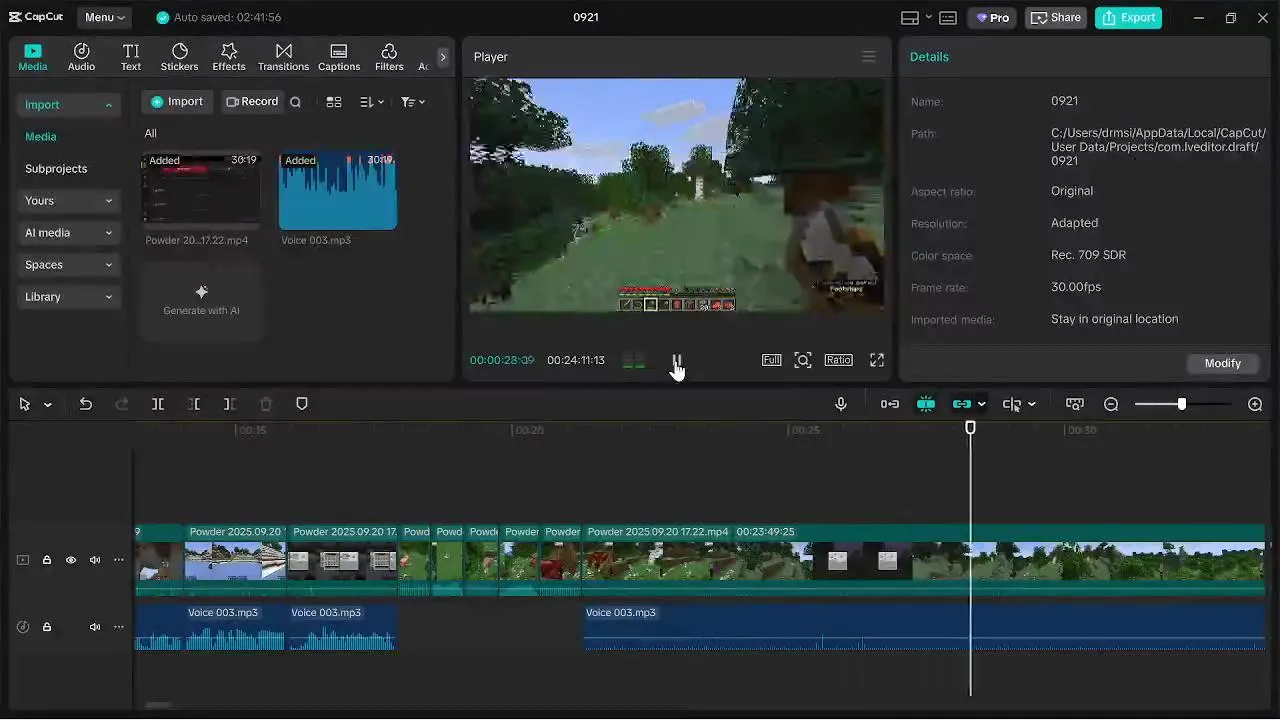
Task: Click the Record button
Action: pyautogui.click(x=252, y=102)
